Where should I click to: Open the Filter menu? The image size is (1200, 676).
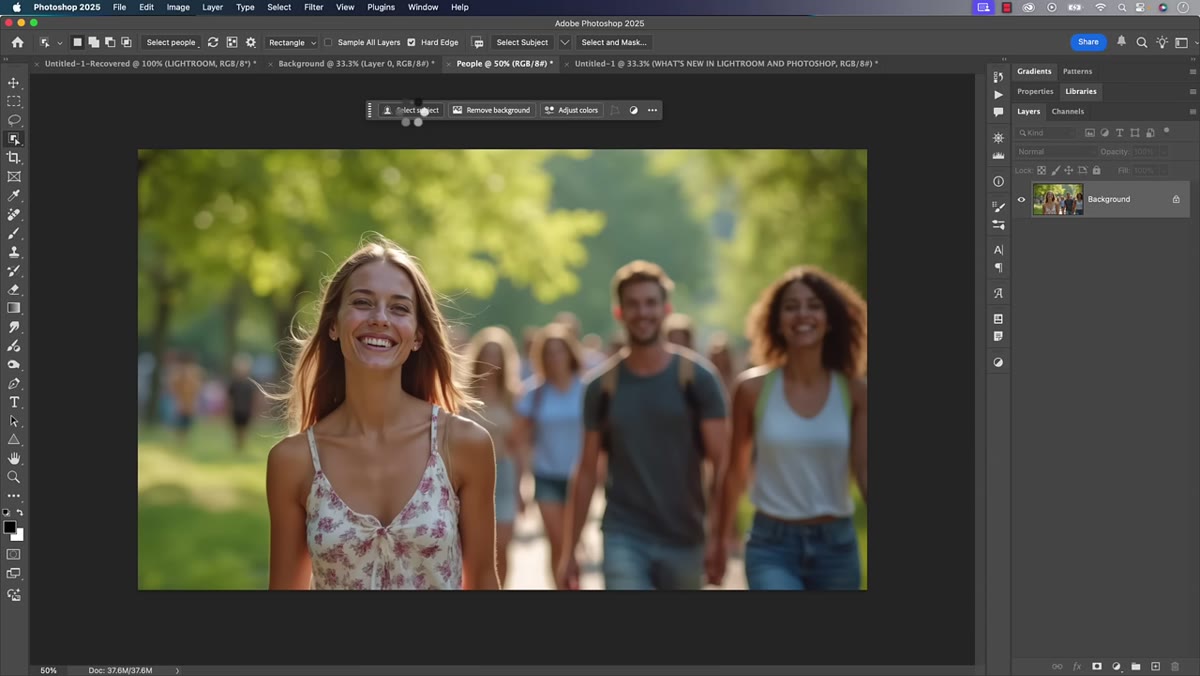point(313,7)
